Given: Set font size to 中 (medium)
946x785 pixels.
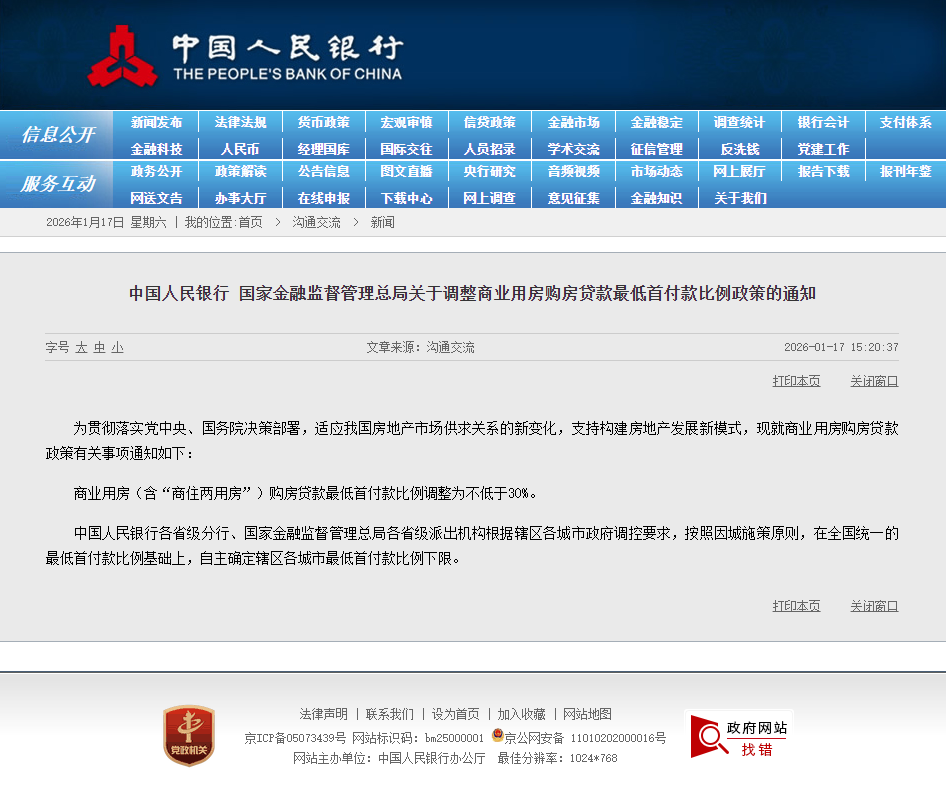Looking at the screenshot, I should [x=99, y=348].
